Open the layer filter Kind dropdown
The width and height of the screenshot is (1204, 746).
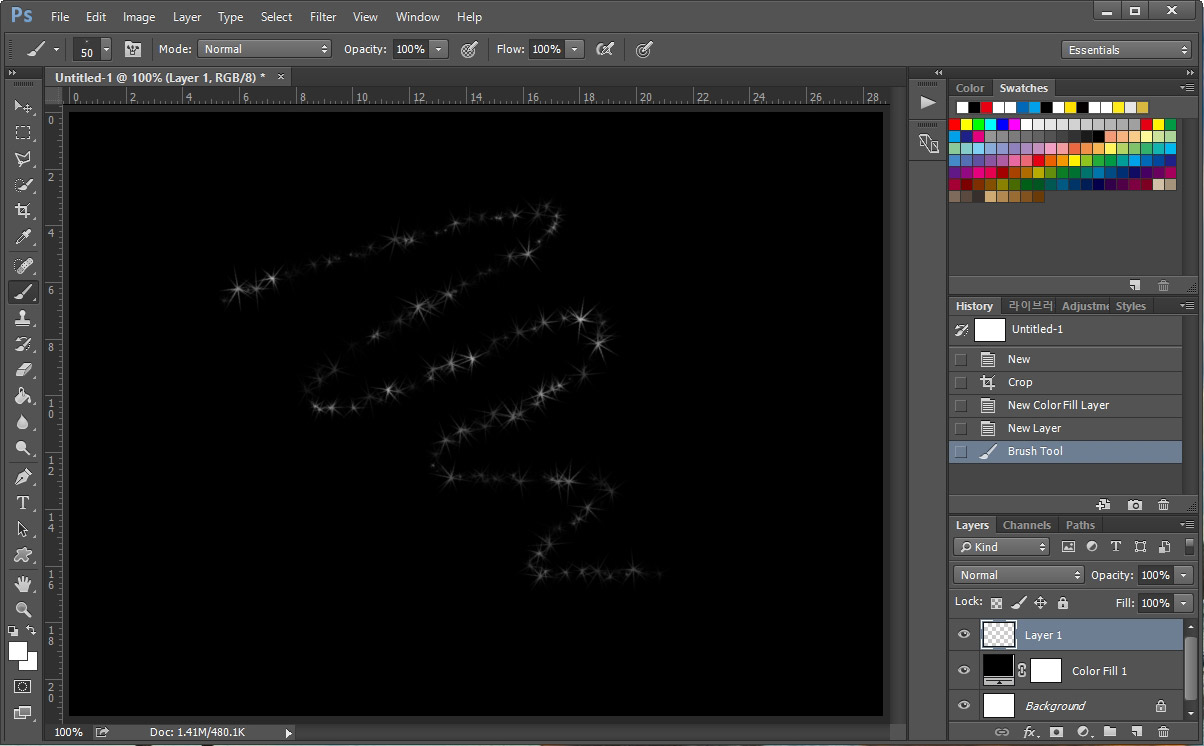[1001, 547]
